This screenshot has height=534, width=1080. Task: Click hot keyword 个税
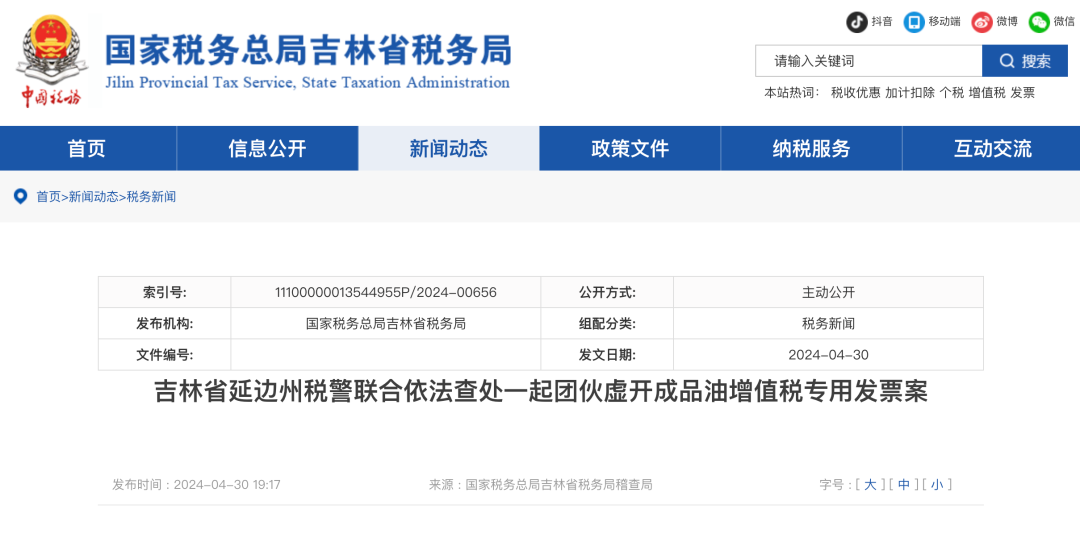click(x=951, y=93)
